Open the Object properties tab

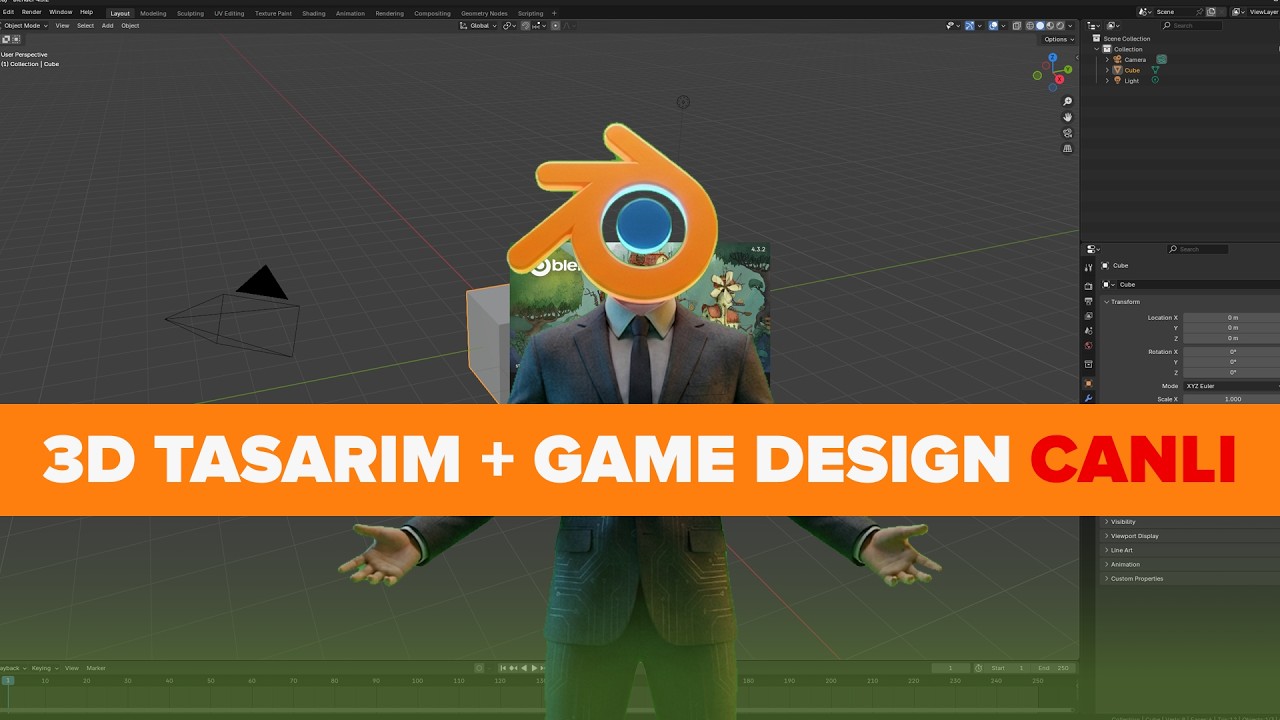point(1088,383)
